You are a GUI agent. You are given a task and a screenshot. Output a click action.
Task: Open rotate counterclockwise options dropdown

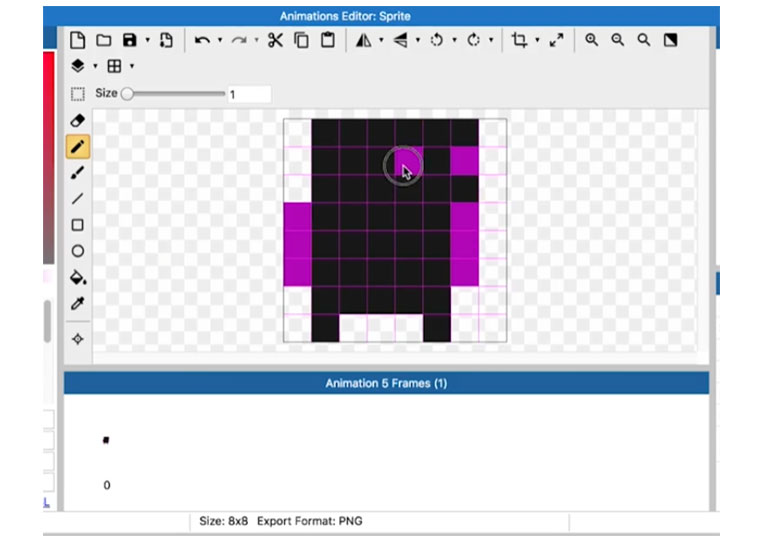tap(454, 40)
